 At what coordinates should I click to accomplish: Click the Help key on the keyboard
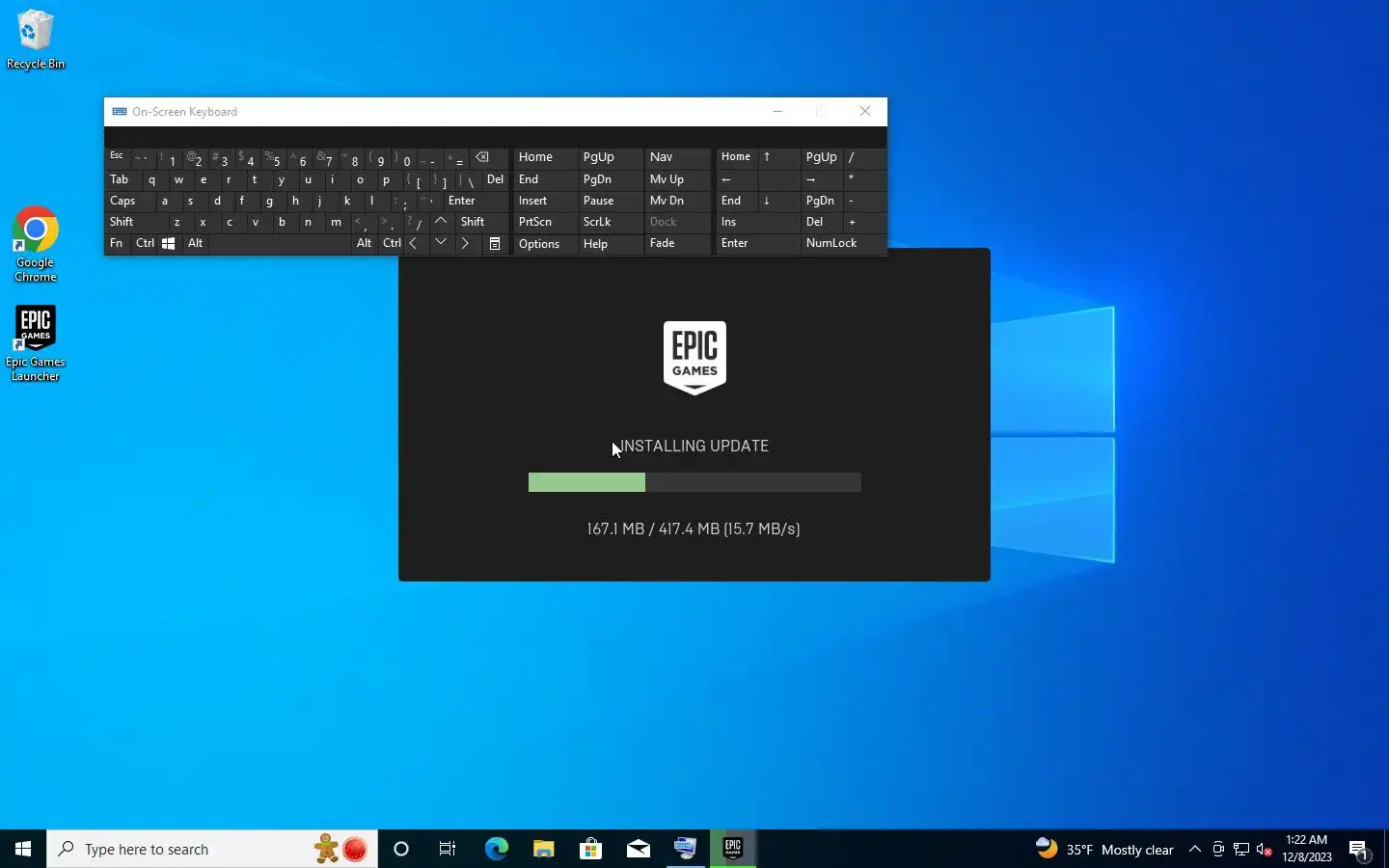(610, 244)
